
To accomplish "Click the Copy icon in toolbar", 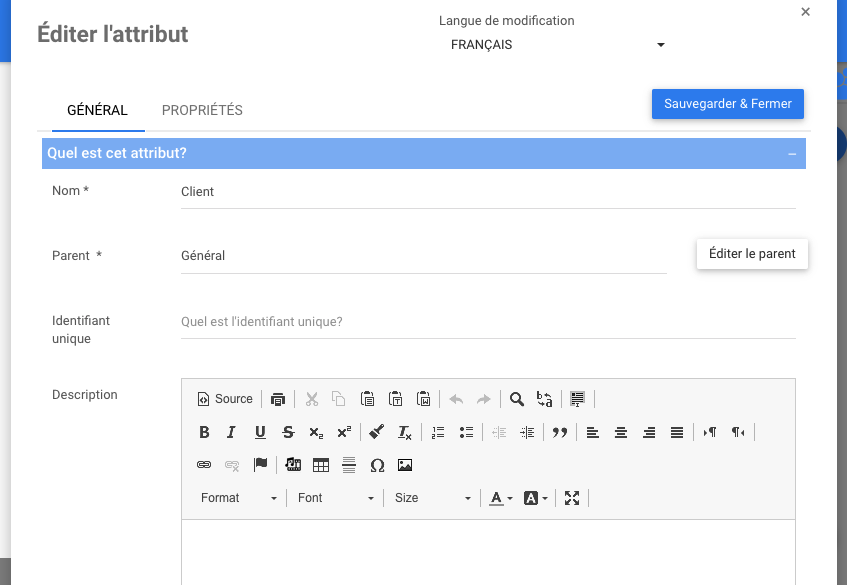I will (x=339, y=399).
